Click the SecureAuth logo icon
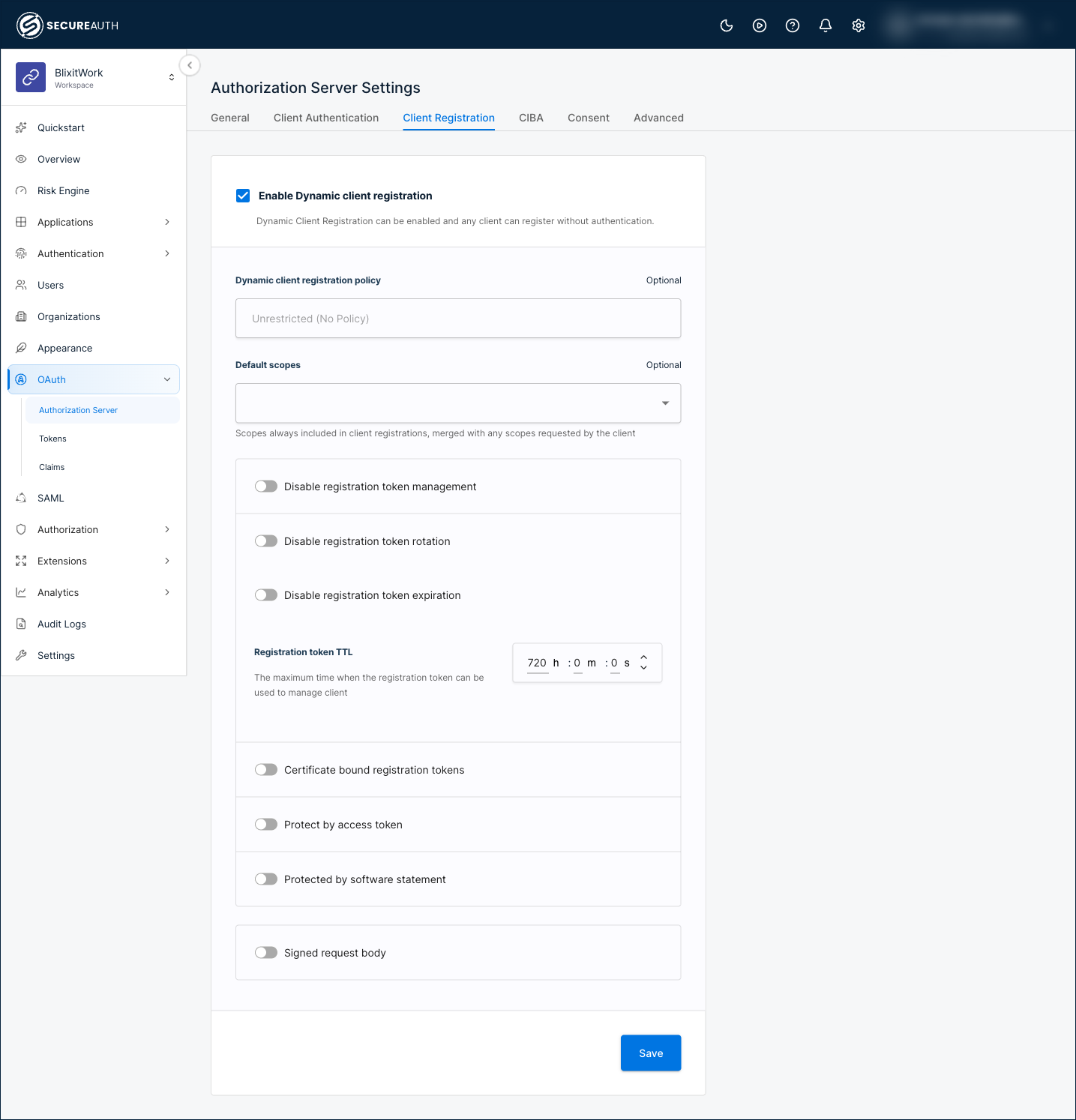This screenshot has width=1076, height=1120. pos(29,25)
